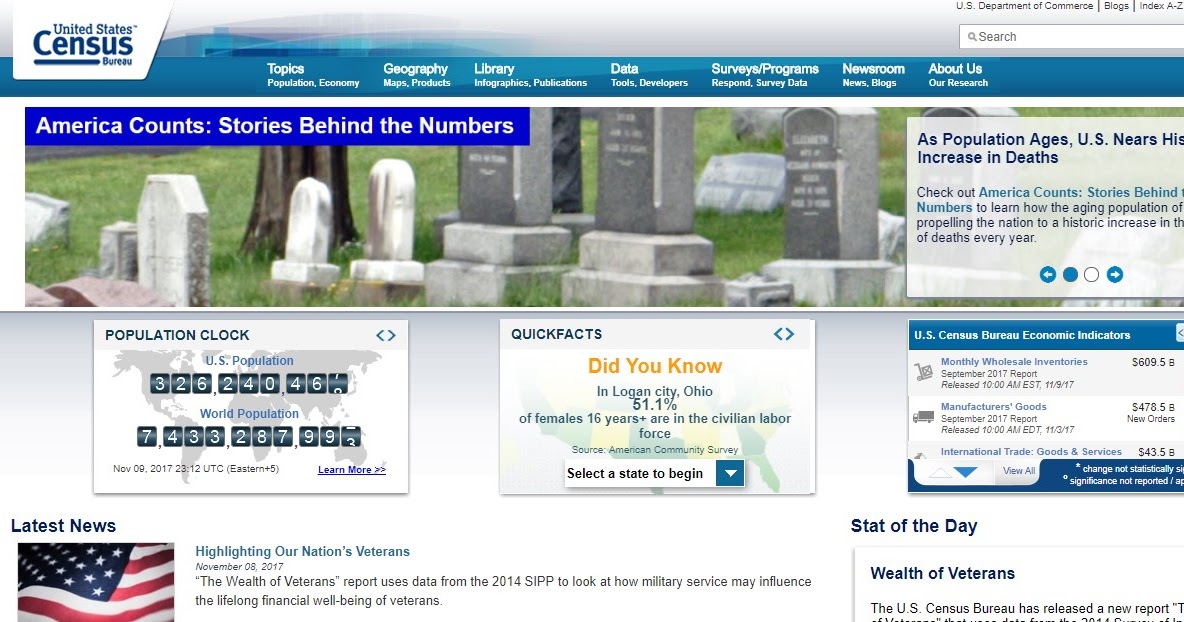Open the Topics menu

[x=313, y=75]
